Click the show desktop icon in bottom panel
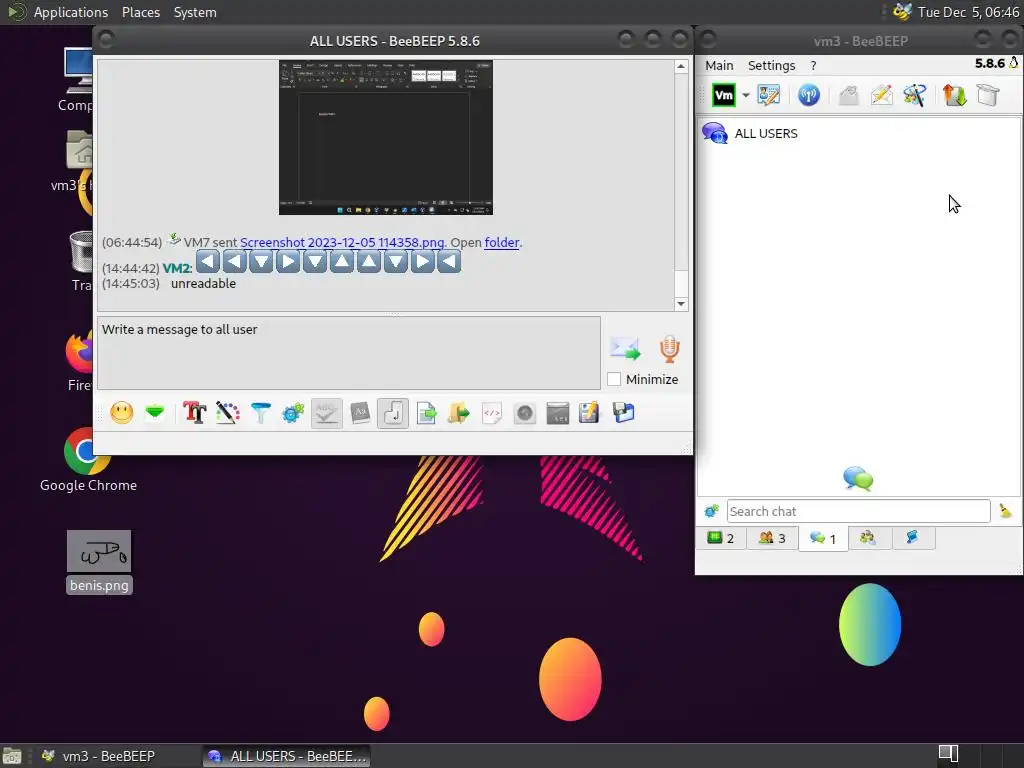The height and width of the screenshot is (768, 1024). point(12,756)
